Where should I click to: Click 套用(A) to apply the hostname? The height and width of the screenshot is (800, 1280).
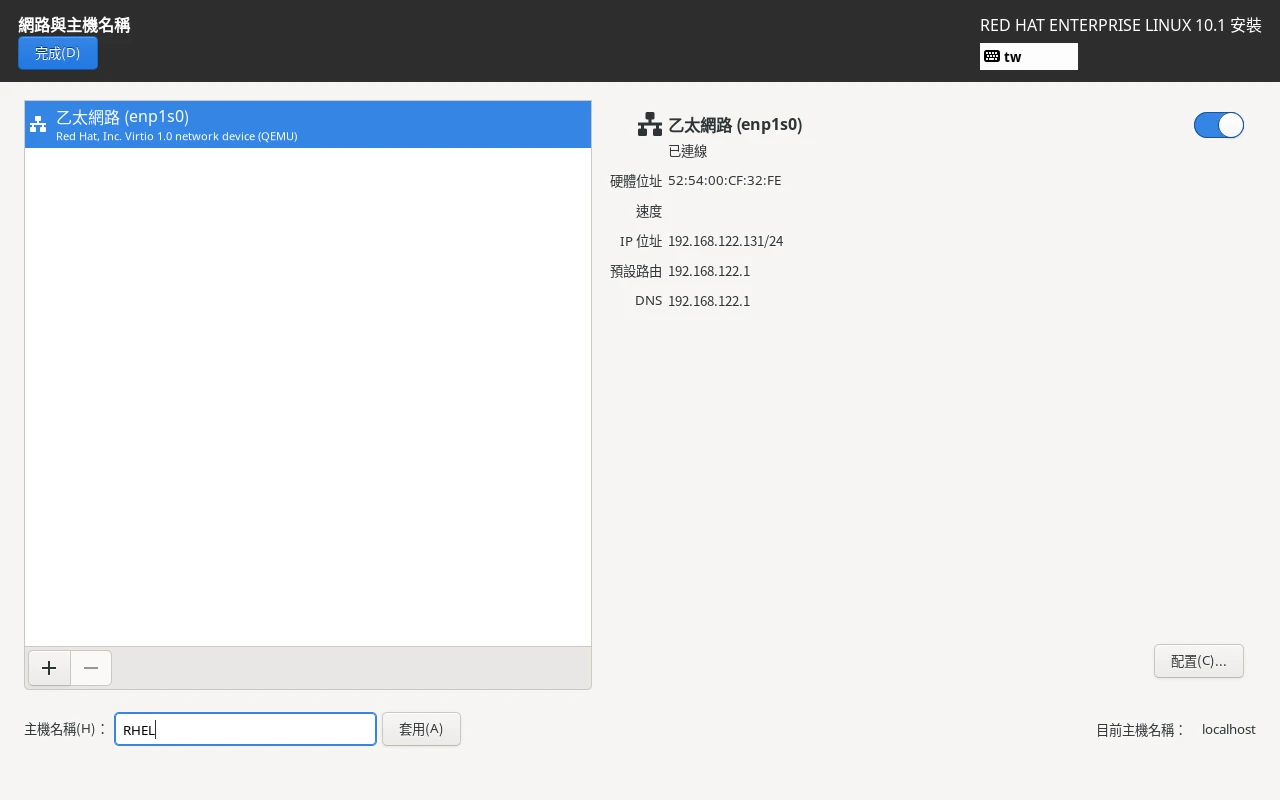pyautogui.click(x=421, y=729)
